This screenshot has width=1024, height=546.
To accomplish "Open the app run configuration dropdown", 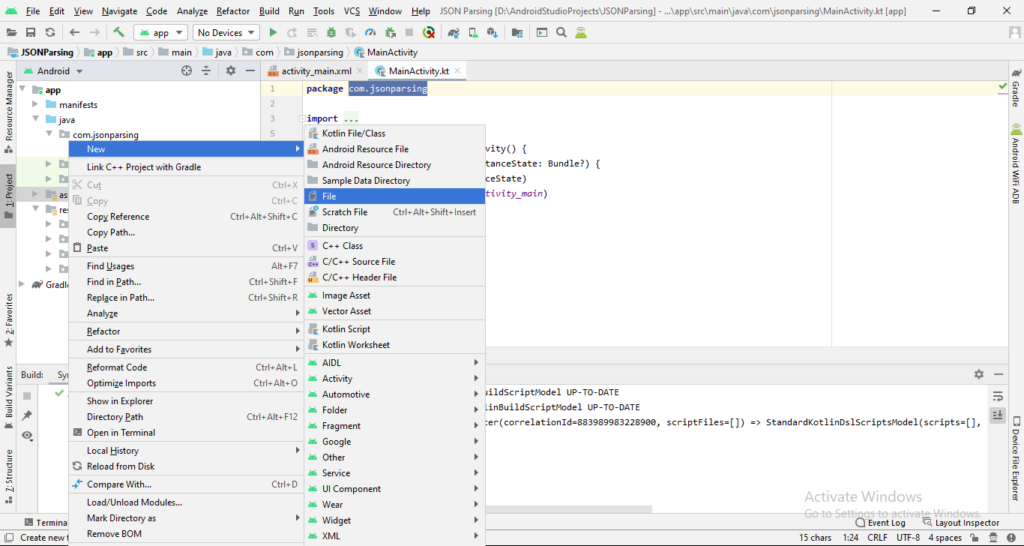I will (159, 33).
